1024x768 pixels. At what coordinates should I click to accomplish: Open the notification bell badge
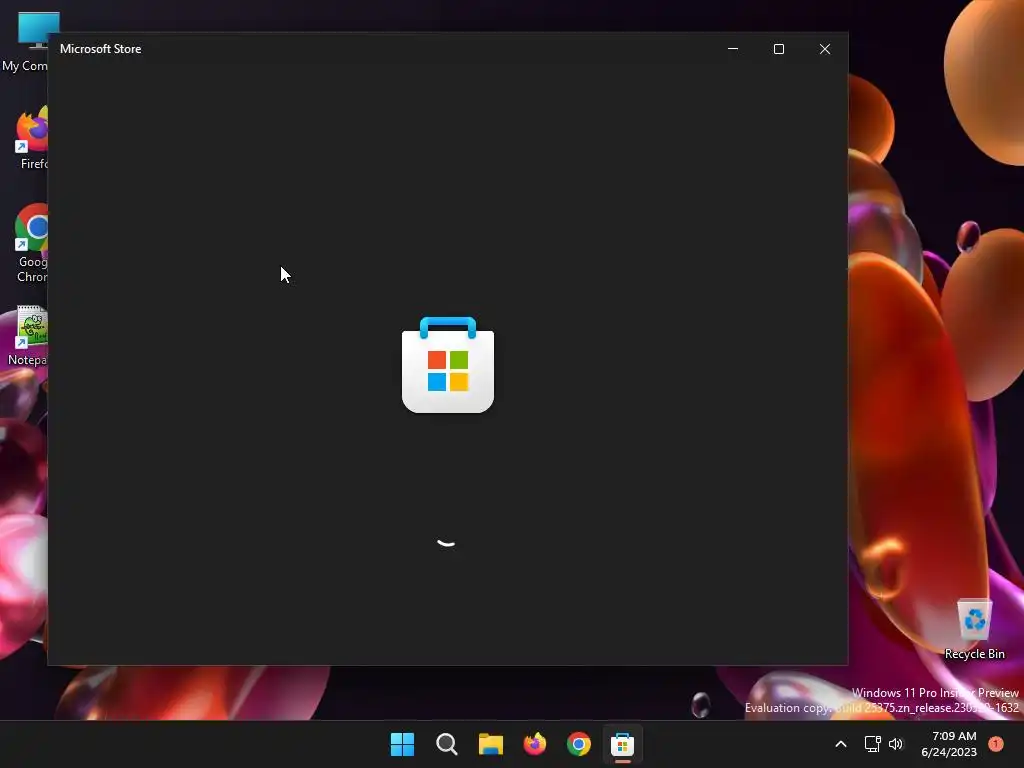[996, 744]
